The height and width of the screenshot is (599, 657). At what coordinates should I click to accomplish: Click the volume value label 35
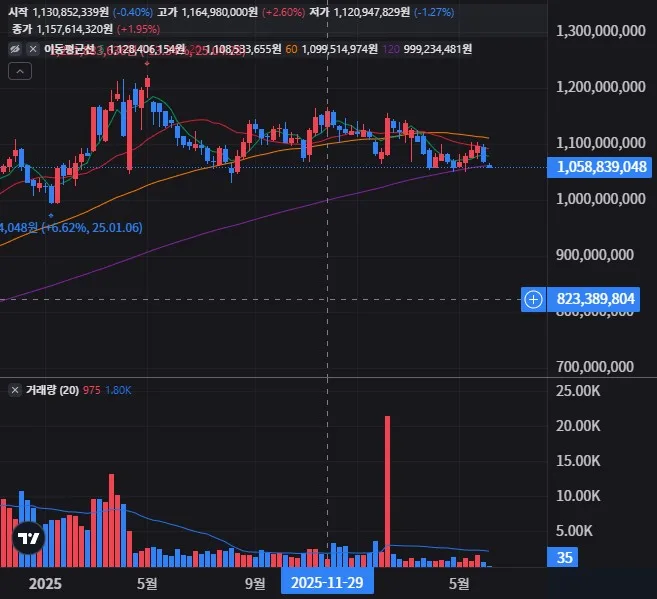tap(562, 558)
